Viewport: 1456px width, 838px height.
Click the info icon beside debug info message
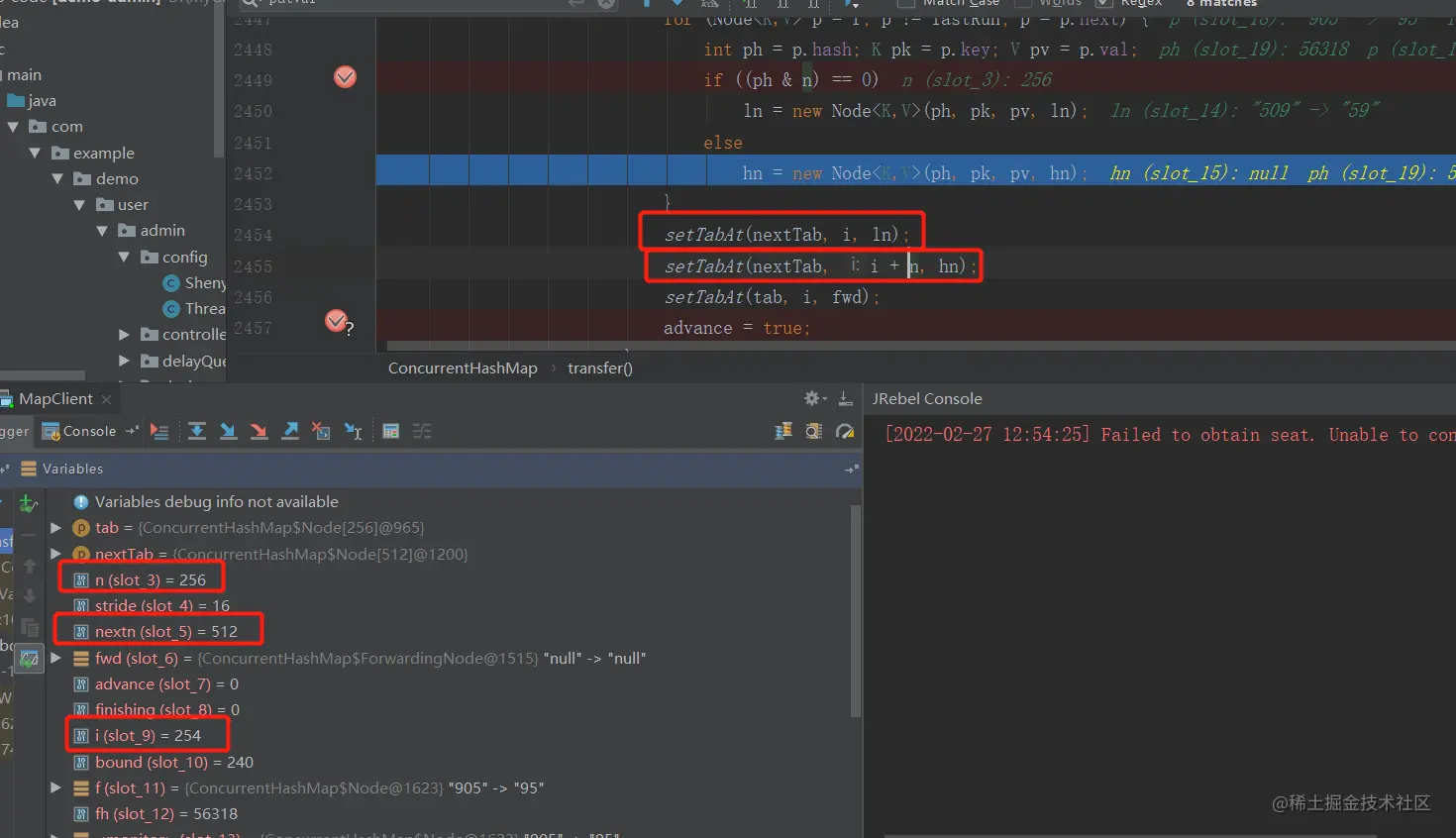[x=81, y=502]
